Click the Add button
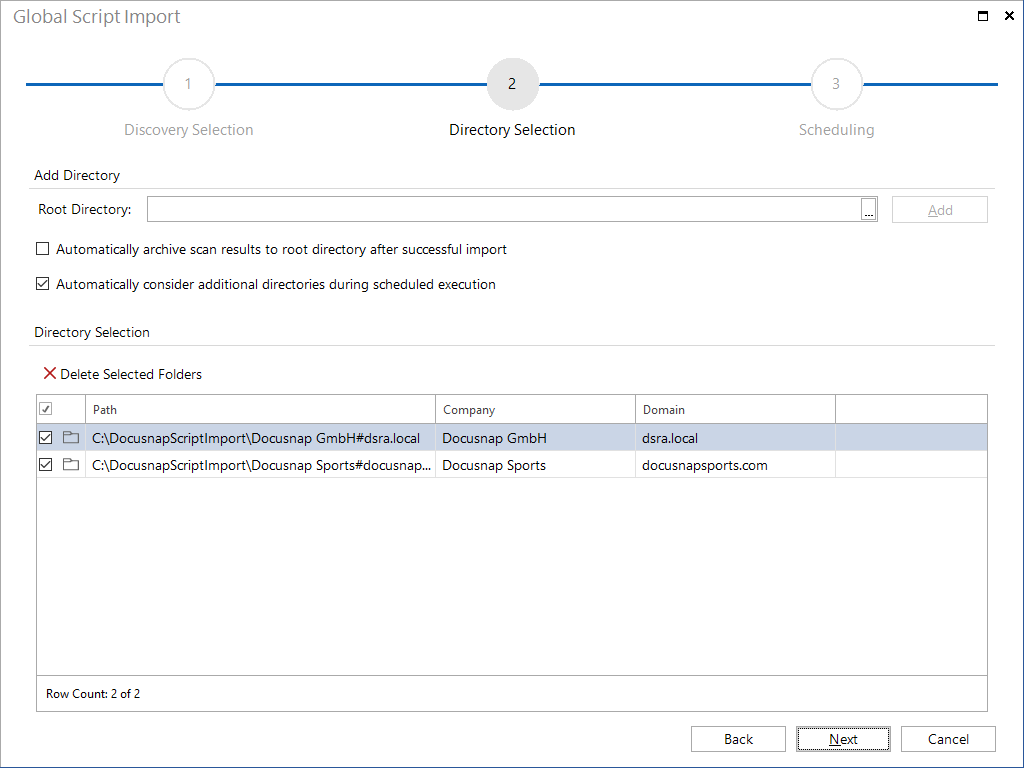The height and width of the screenshot is (768, 1024). coord(940,210)
